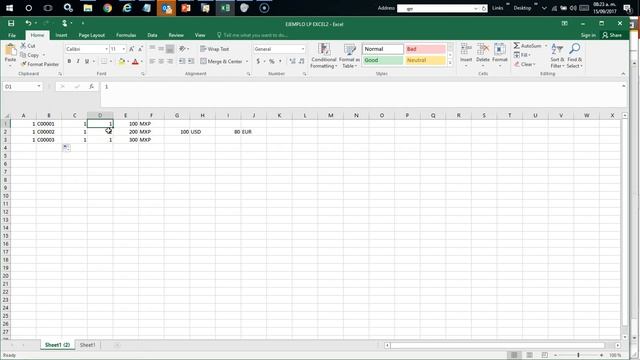Open PowerPoint from the Windows taskbar
The image size is (640, 360).
186,8
